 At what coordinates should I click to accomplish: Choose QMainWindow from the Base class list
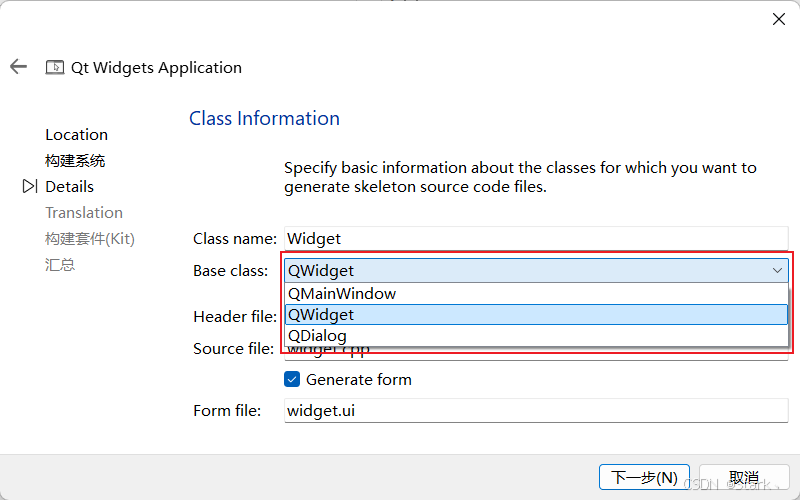(x=536, y=293)
